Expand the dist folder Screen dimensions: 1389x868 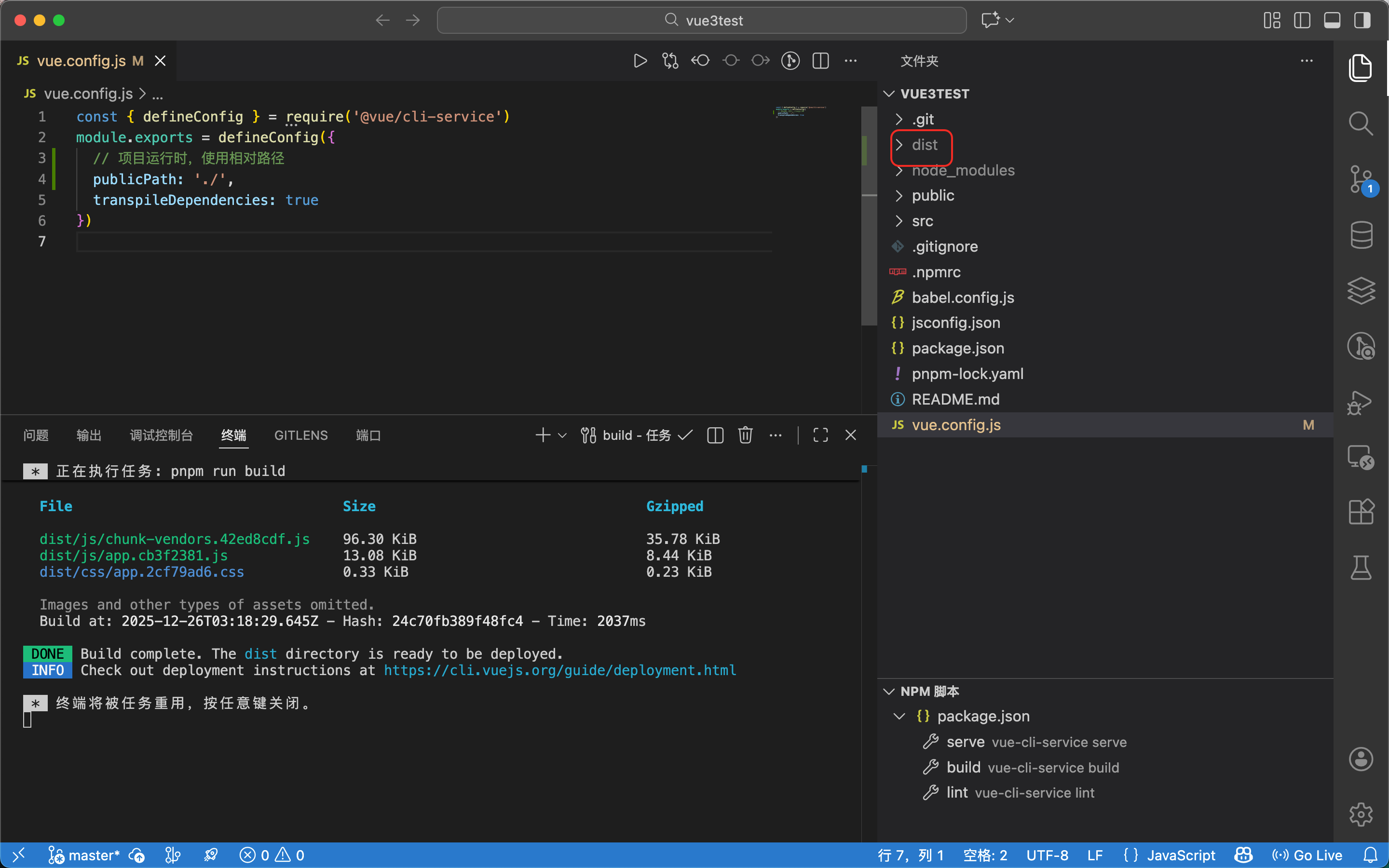point(924,145)
